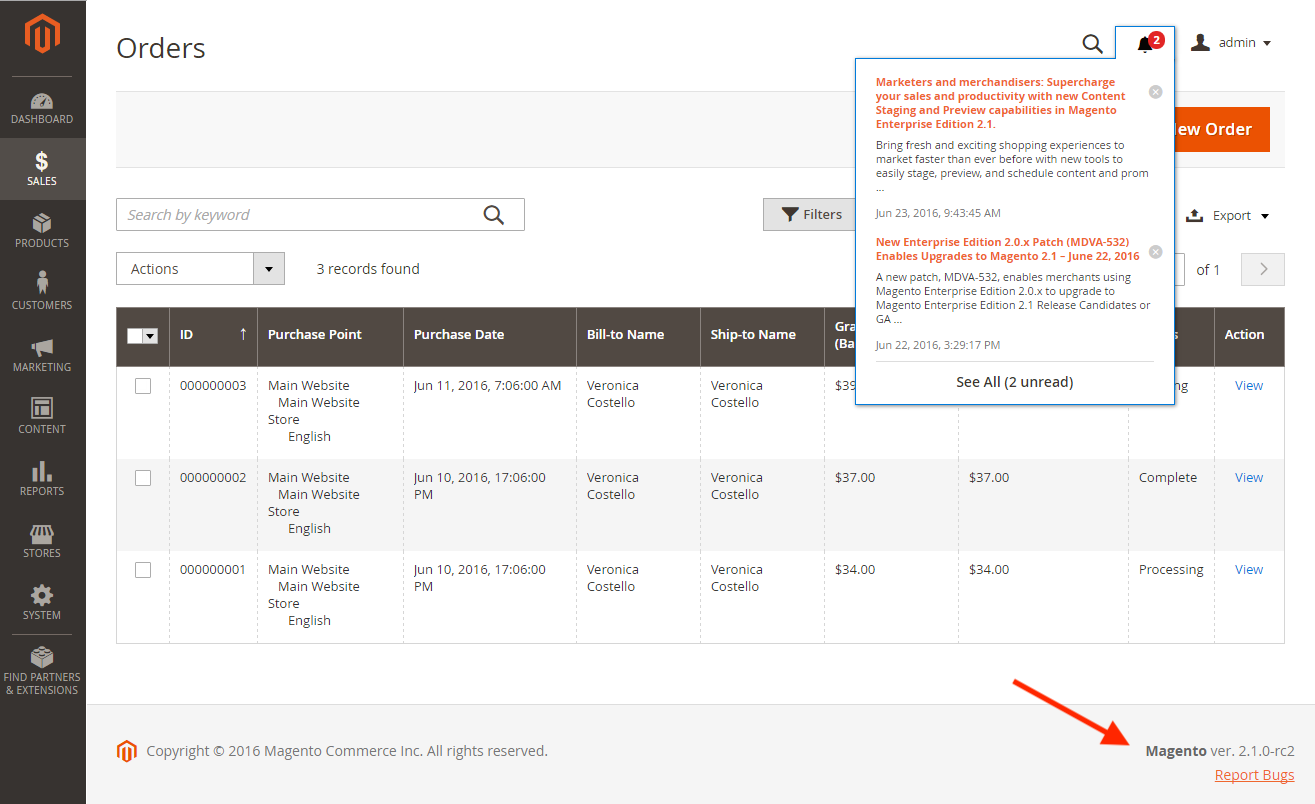The width and height of the screenshot is (1315, 804).
Task: Check the checkbox for order 000000002
Action: pyautogui.click(x=142, y=477)
